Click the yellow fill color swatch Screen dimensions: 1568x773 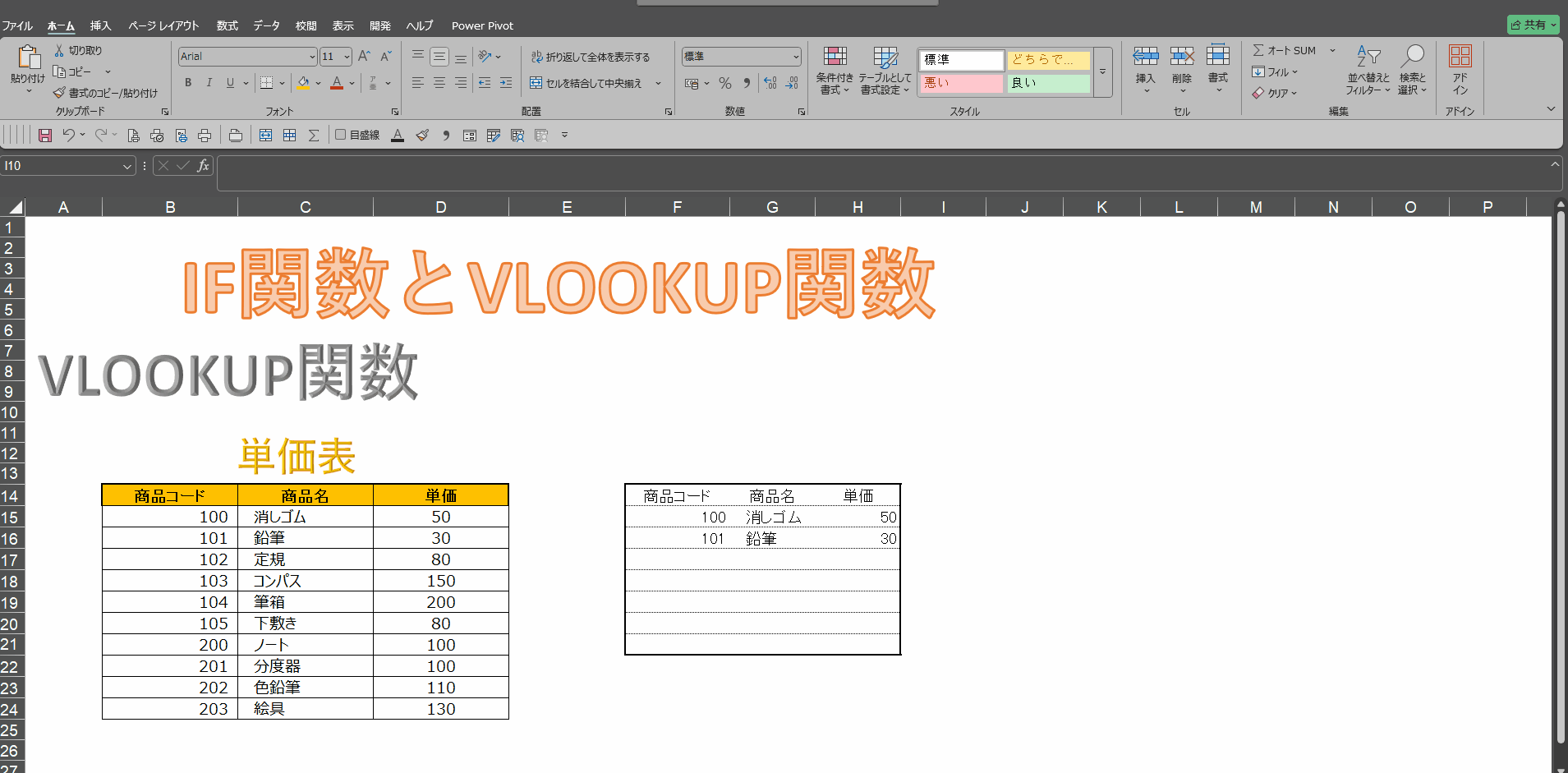coord(303,83)
